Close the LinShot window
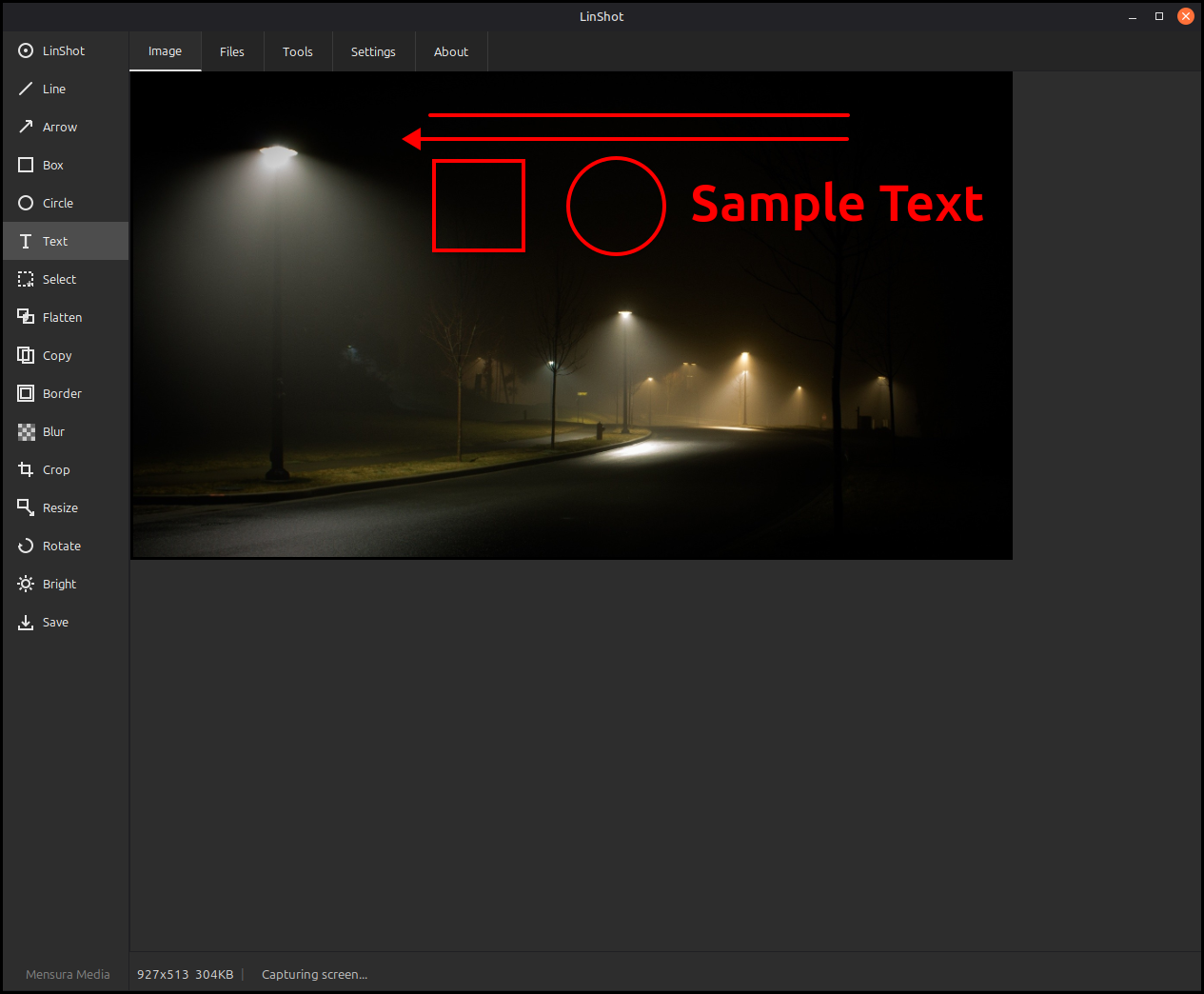 point(1186,16)
